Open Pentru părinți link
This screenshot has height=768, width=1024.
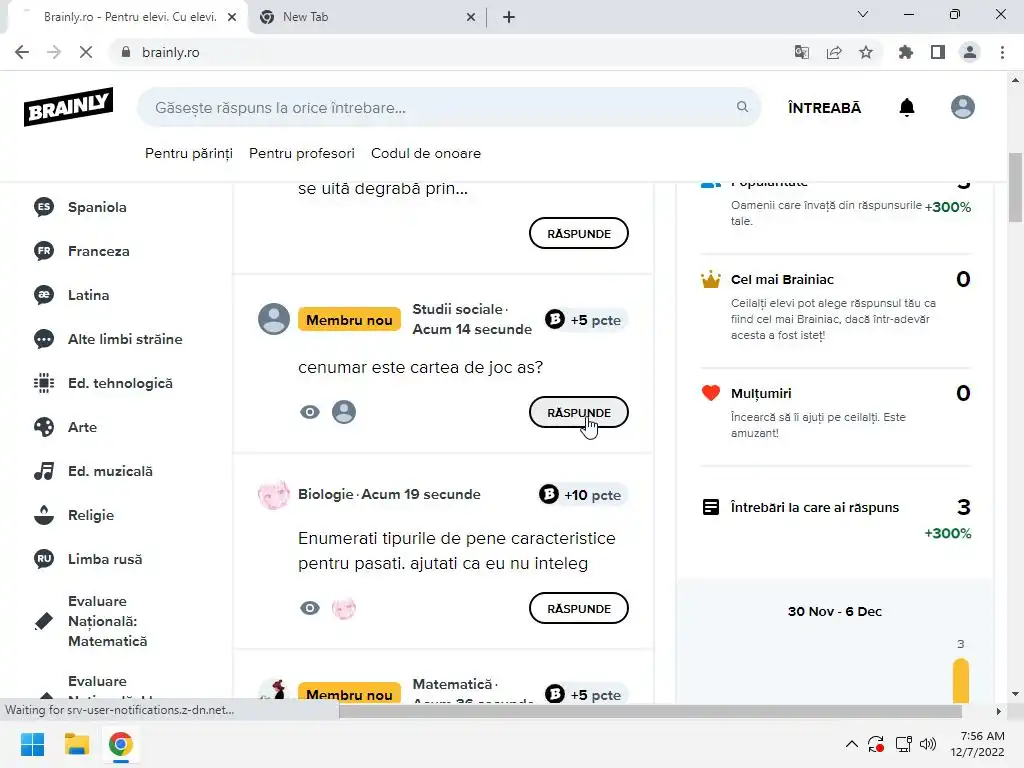189,153
